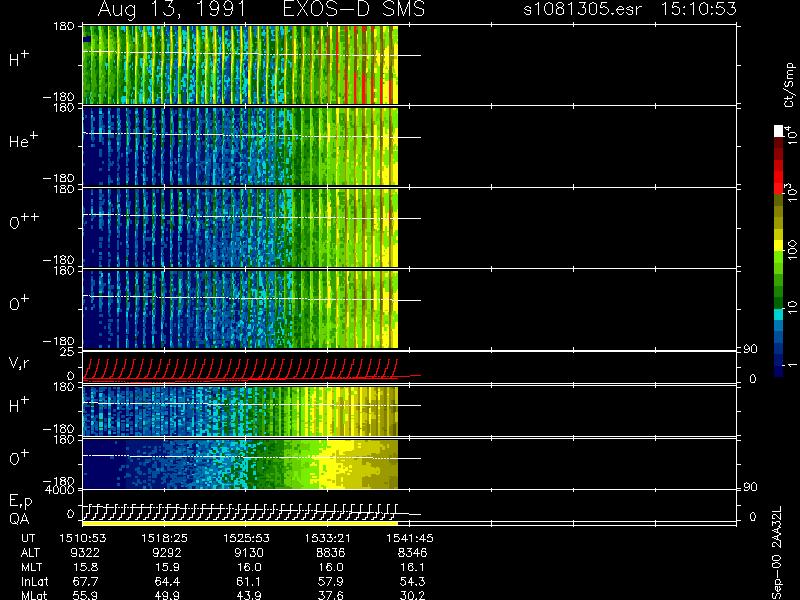The height and width of the screenshot is (600, 800).
Task: Click the date title 'Aug 13, 1991'
Action: pos(172,10)
